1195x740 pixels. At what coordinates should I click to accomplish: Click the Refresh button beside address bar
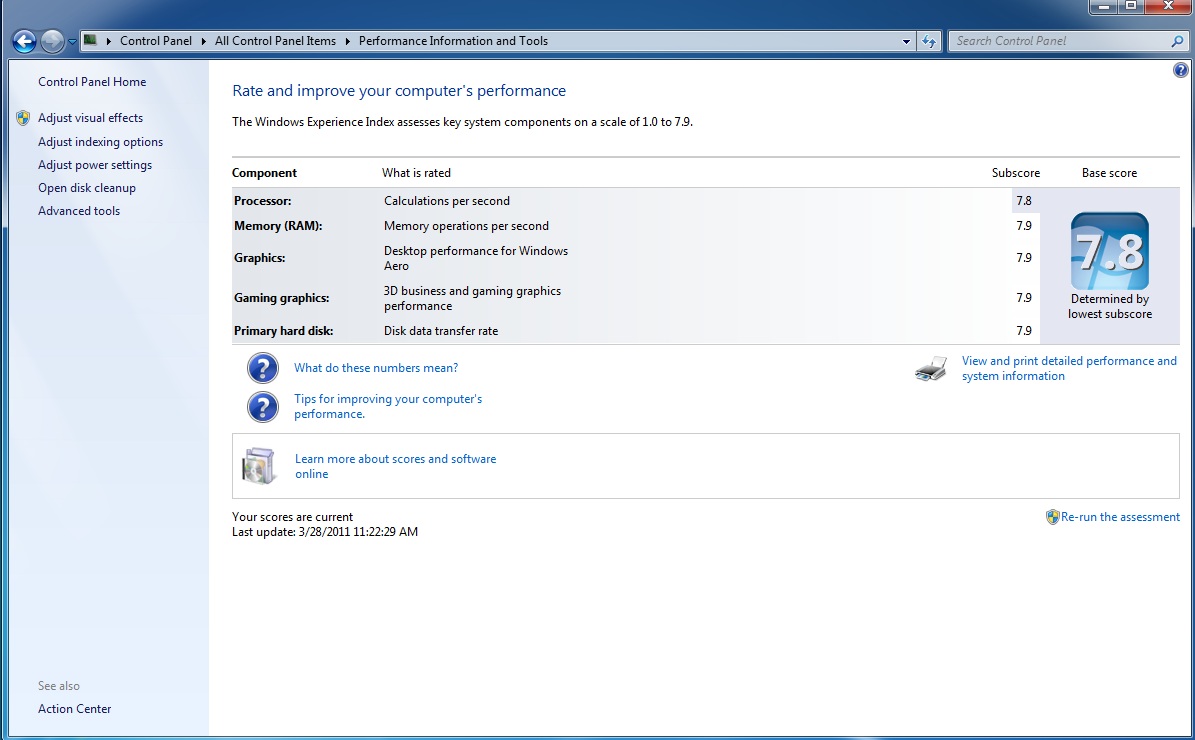tap(929, 41)
